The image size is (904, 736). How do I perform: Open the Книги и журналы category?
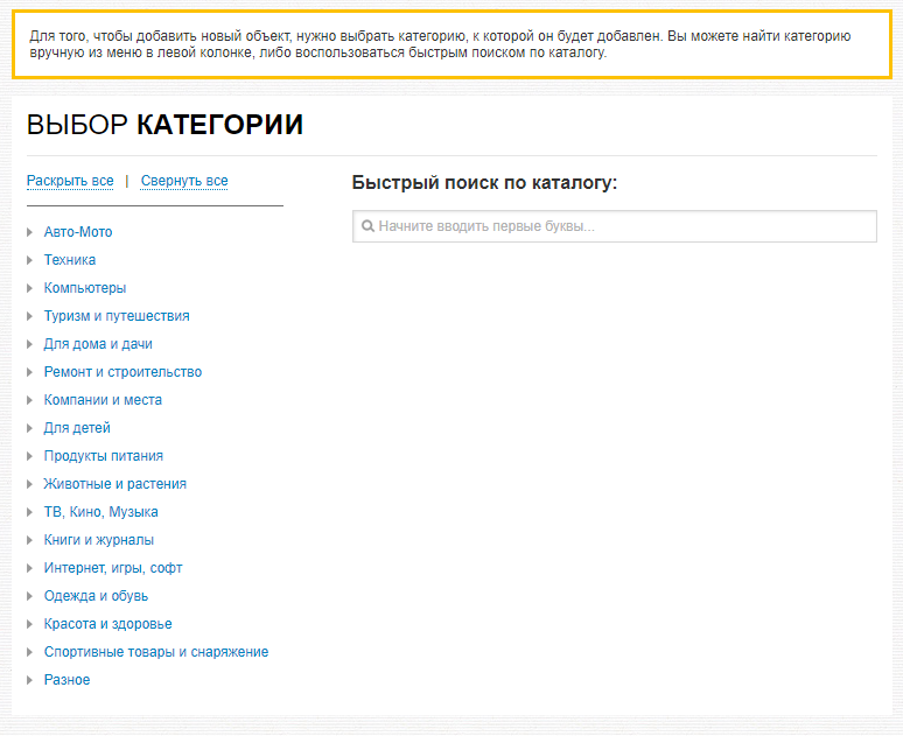tap(99, 540)
